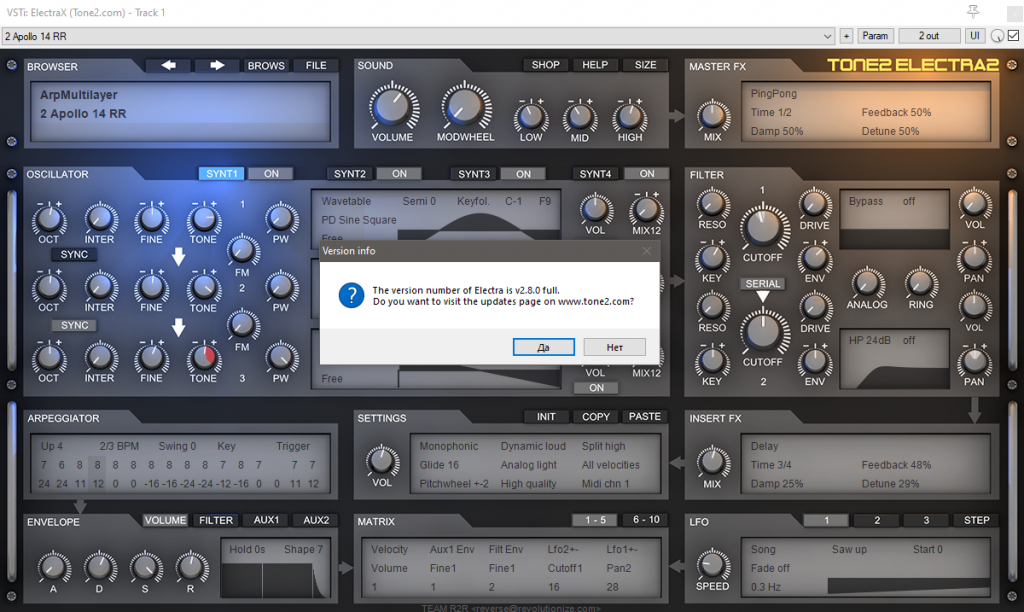Image resolution: width=1024 pixels, height=612 pixels.
Task: Open filter 1 Bypass type selector
Action: coord(865,201)
